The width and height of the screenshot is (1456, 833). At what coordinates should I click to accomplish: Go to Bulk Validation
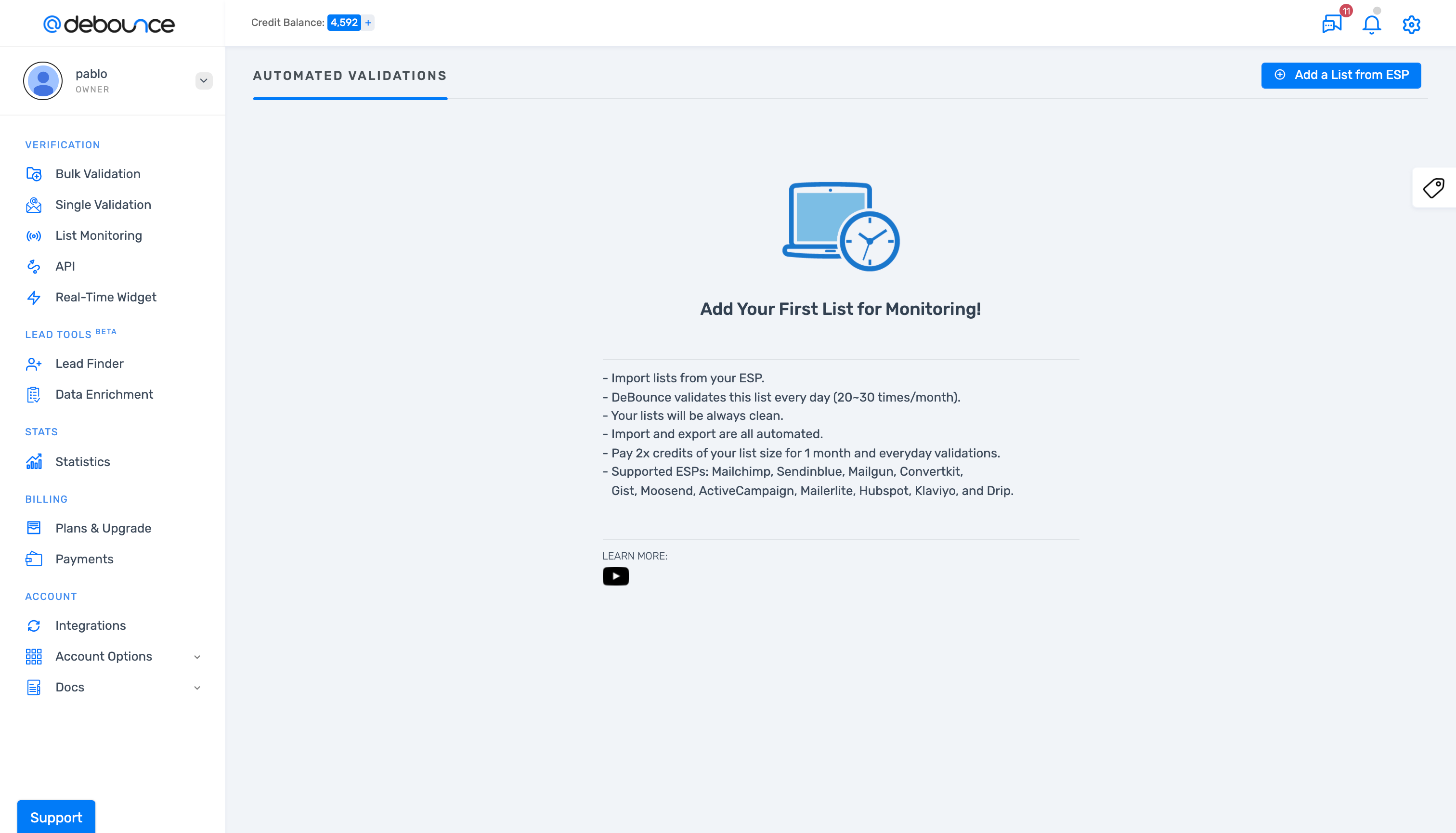coord(98,174)
